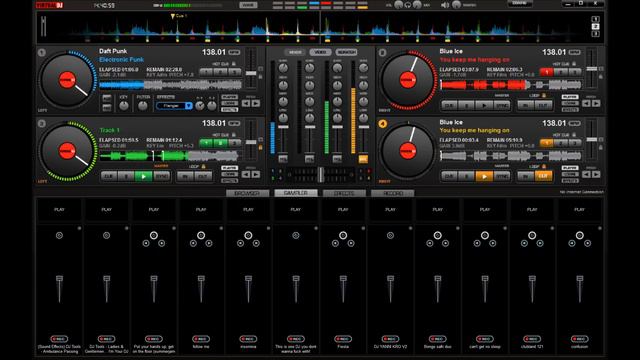Select the MIXER tab in the center panel
The width and height of the screenshot is (640, 360).
tap(295, 52)
